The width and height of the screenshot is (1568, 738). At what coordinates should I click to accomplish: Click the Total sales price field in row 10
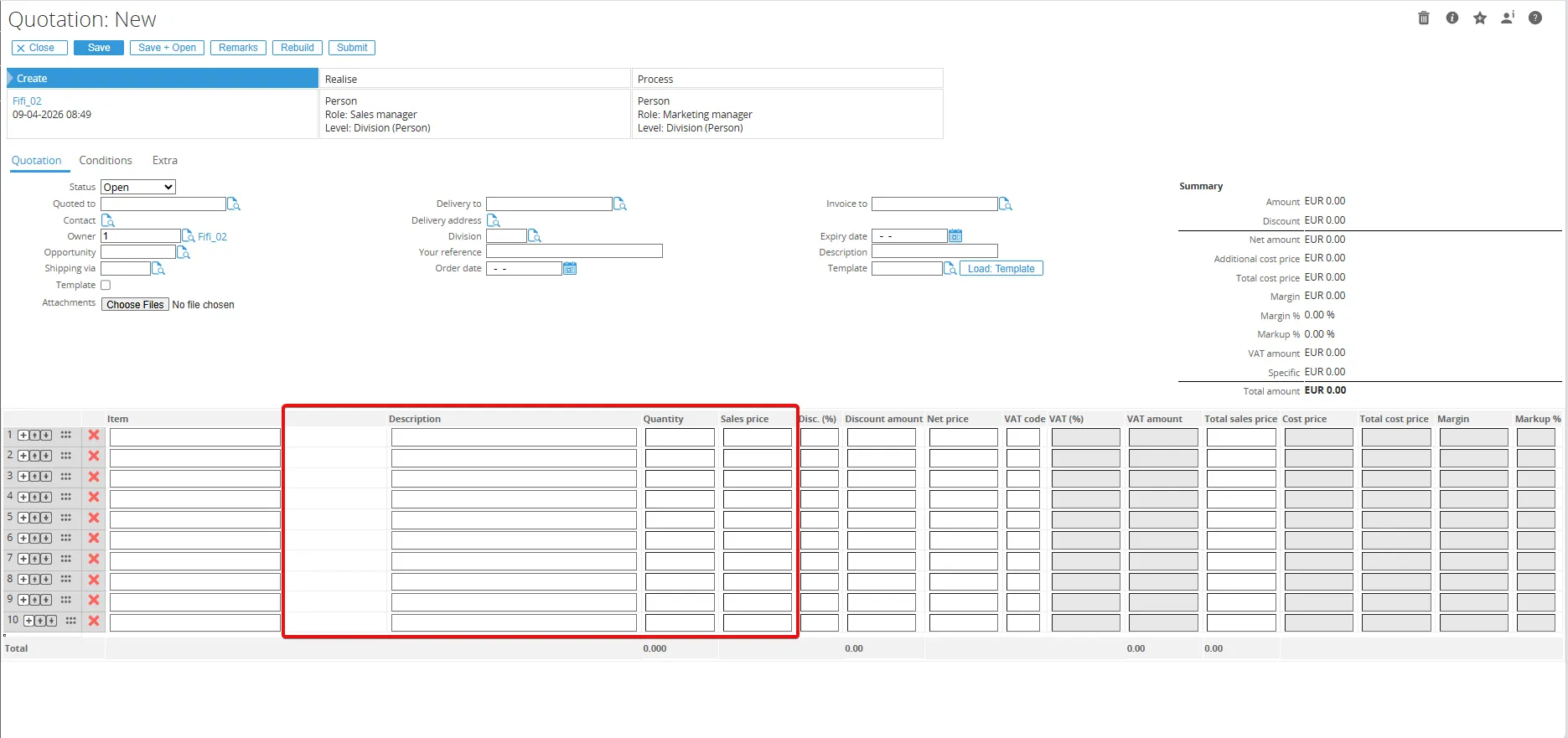[1241, 622]
